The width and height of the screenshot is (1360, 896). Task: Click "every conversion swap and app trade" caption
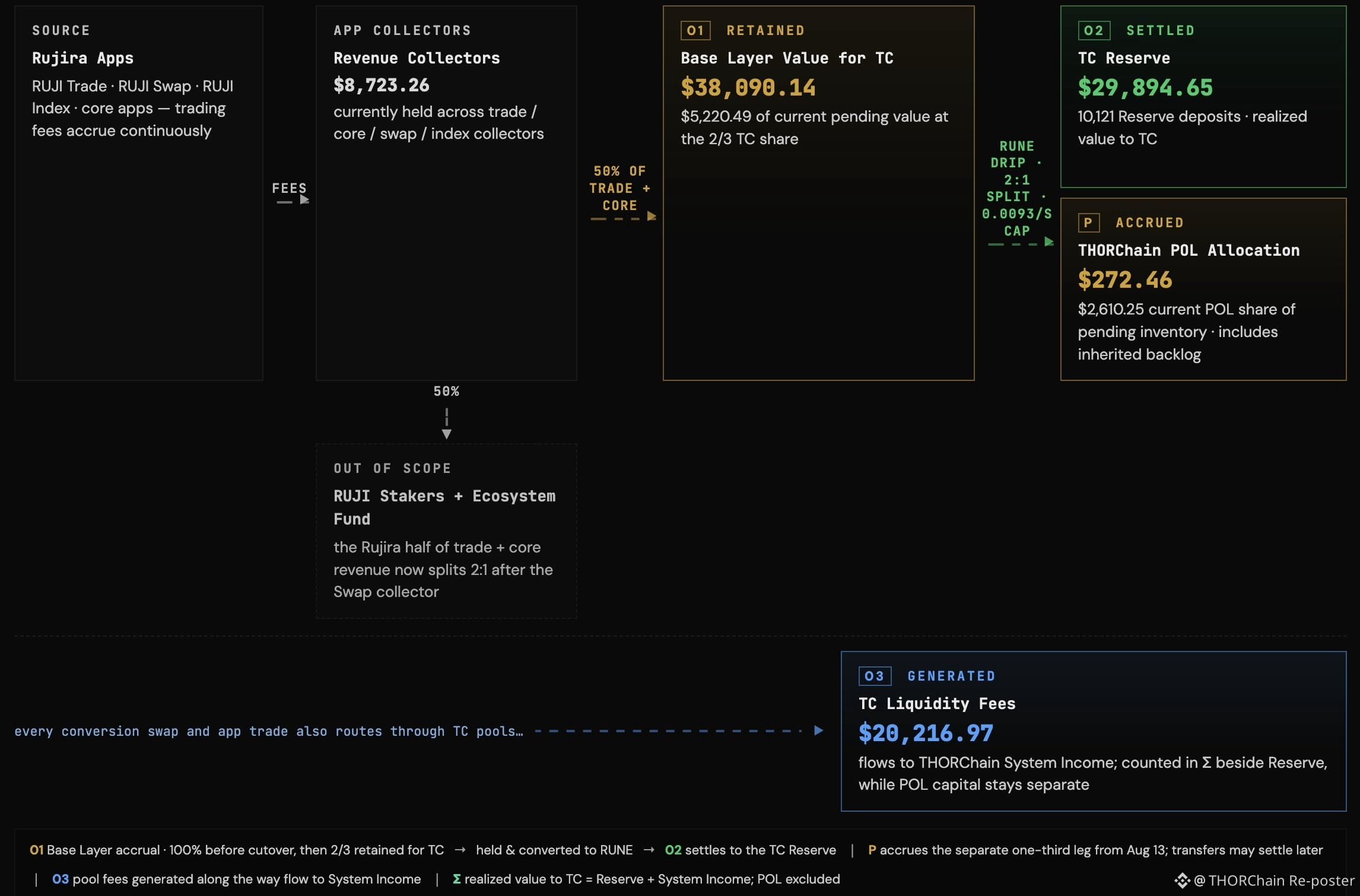pyautogui.click(x=269, y=731)
